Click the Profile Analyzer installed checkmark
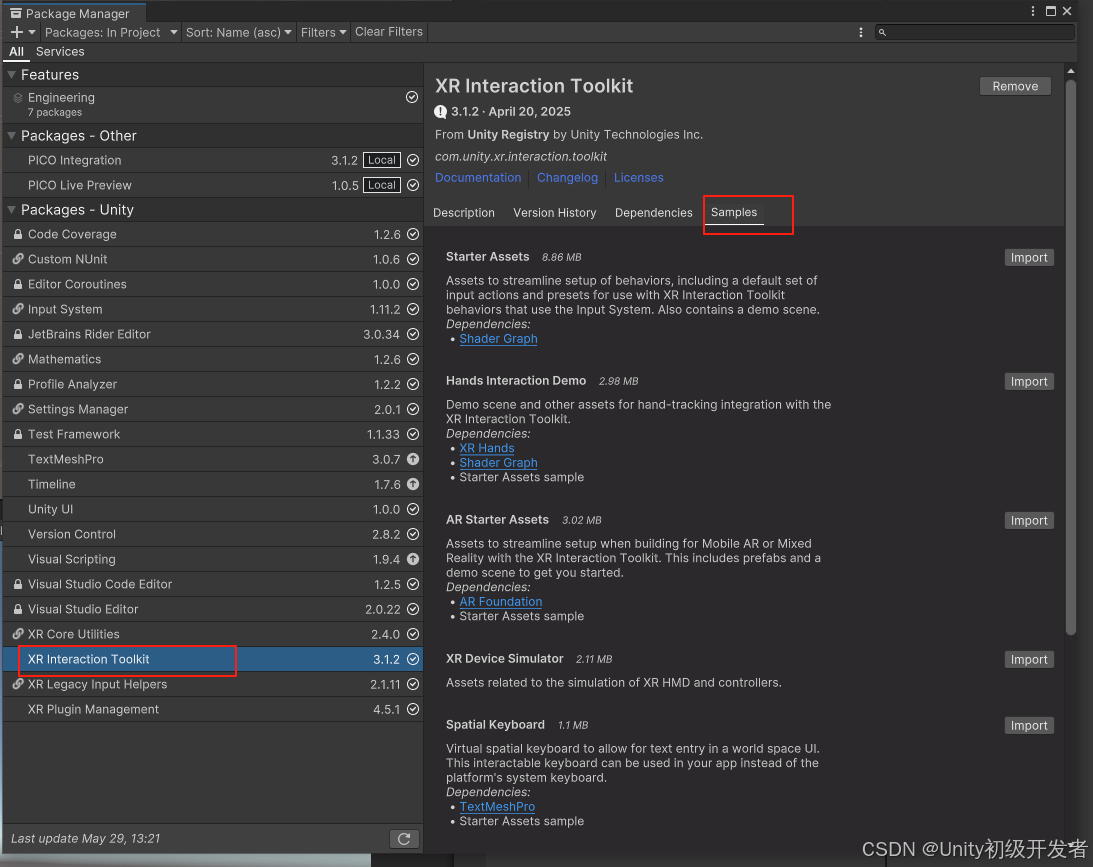1093x867 pixels. tap(413, 385)
